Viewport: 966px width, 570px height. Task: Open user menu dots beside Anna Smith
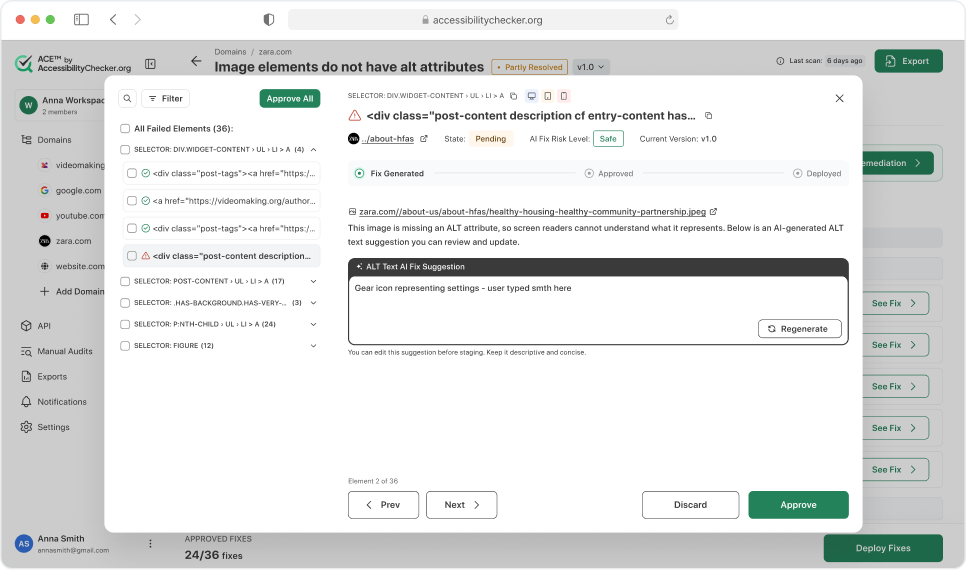tap(150, 544)
